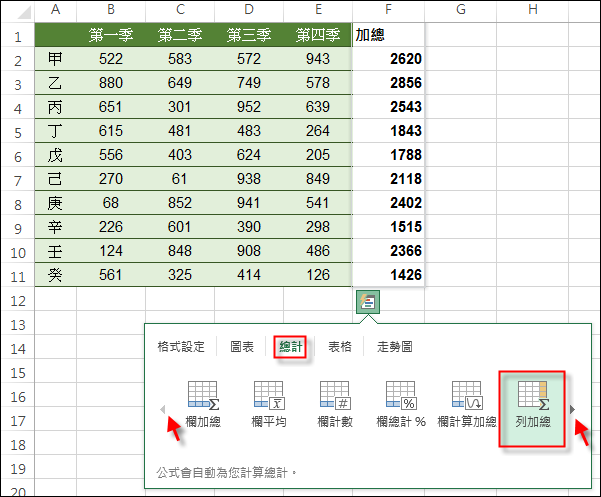Image resolution: width=601 pixels, height=497 pixels.
Task: Switch to the 圖表 tab
Action: pyautogui.click(x=242, y=347)
